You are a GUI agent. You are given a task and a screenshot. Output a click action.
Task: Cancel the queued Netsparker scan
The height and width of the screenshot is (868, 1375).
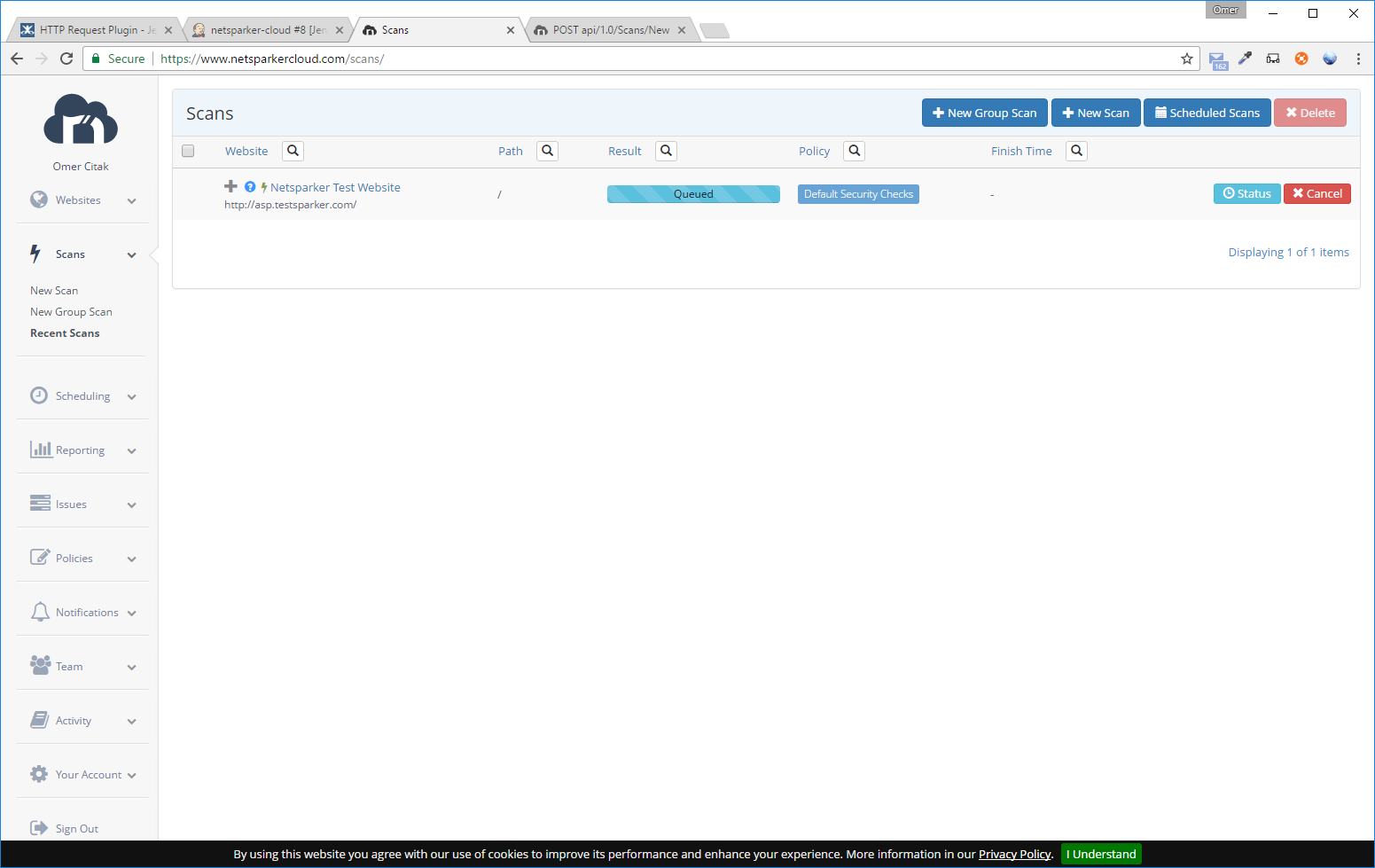[1316, 193]
